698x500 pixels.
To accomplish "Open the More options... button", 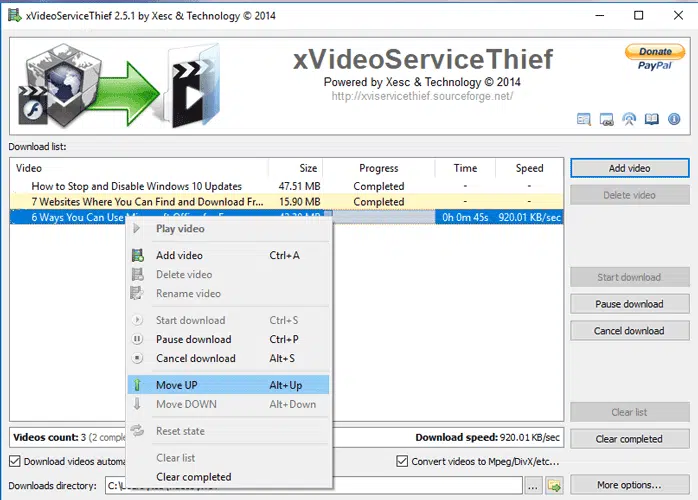I will coord(629,485).
